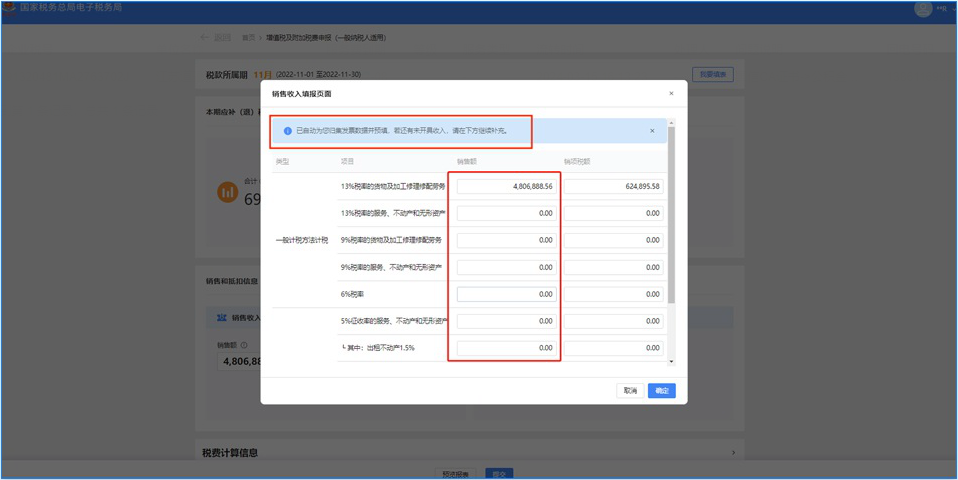Select the 出租不动产1.5% sales amount field

coord(506,348)
